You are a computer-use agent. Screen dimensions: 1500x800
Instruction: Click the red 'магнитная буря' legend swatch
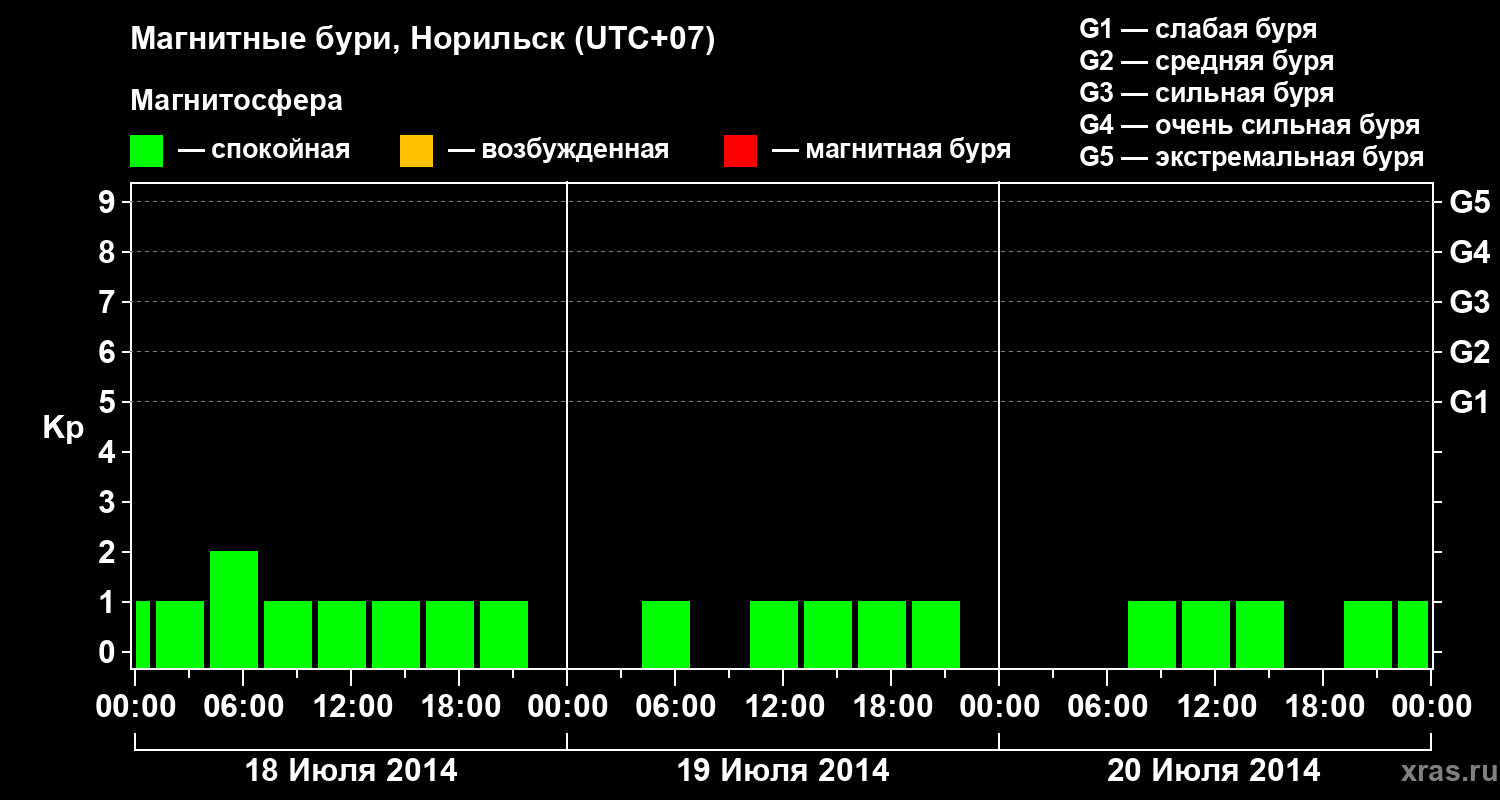click(x=740, y=151)
